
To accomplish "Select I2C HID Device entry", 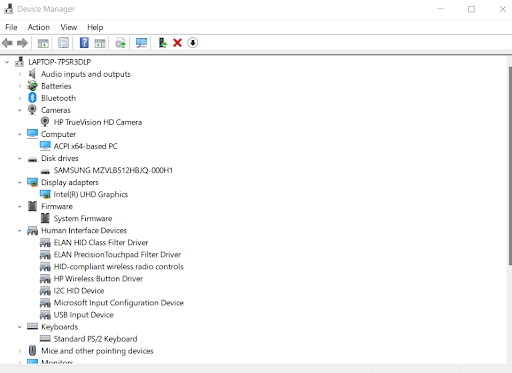I will pos(79,291).
